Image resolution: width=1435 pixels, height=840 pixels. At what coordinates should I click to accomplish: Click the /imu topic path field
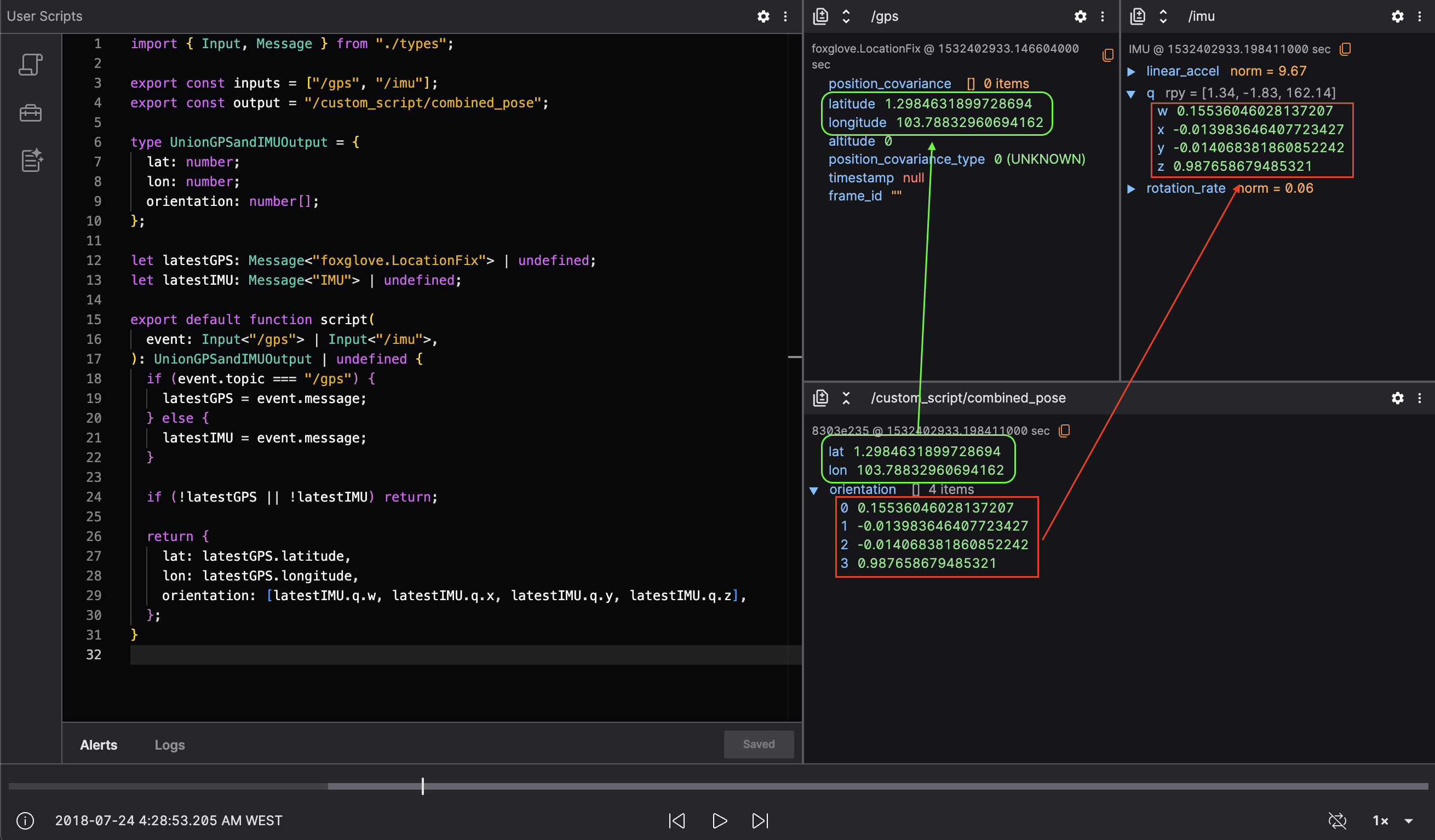pyautogui.click(x=1202, y=16)
